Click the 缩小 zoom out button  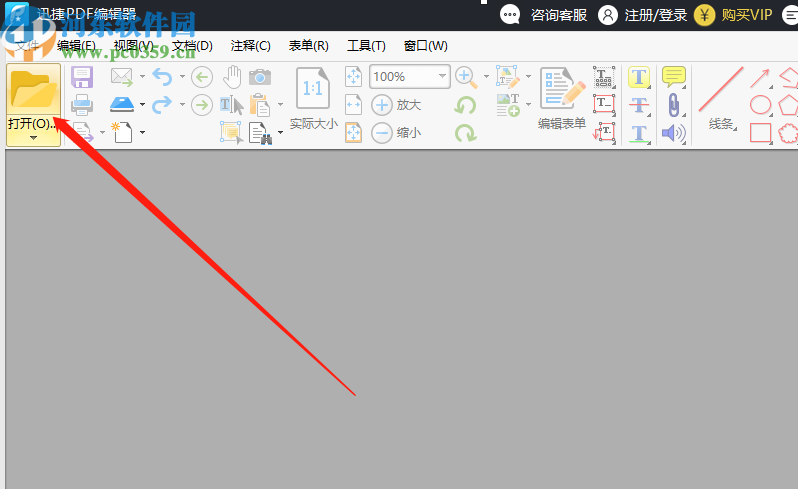(x=396, y=133)
